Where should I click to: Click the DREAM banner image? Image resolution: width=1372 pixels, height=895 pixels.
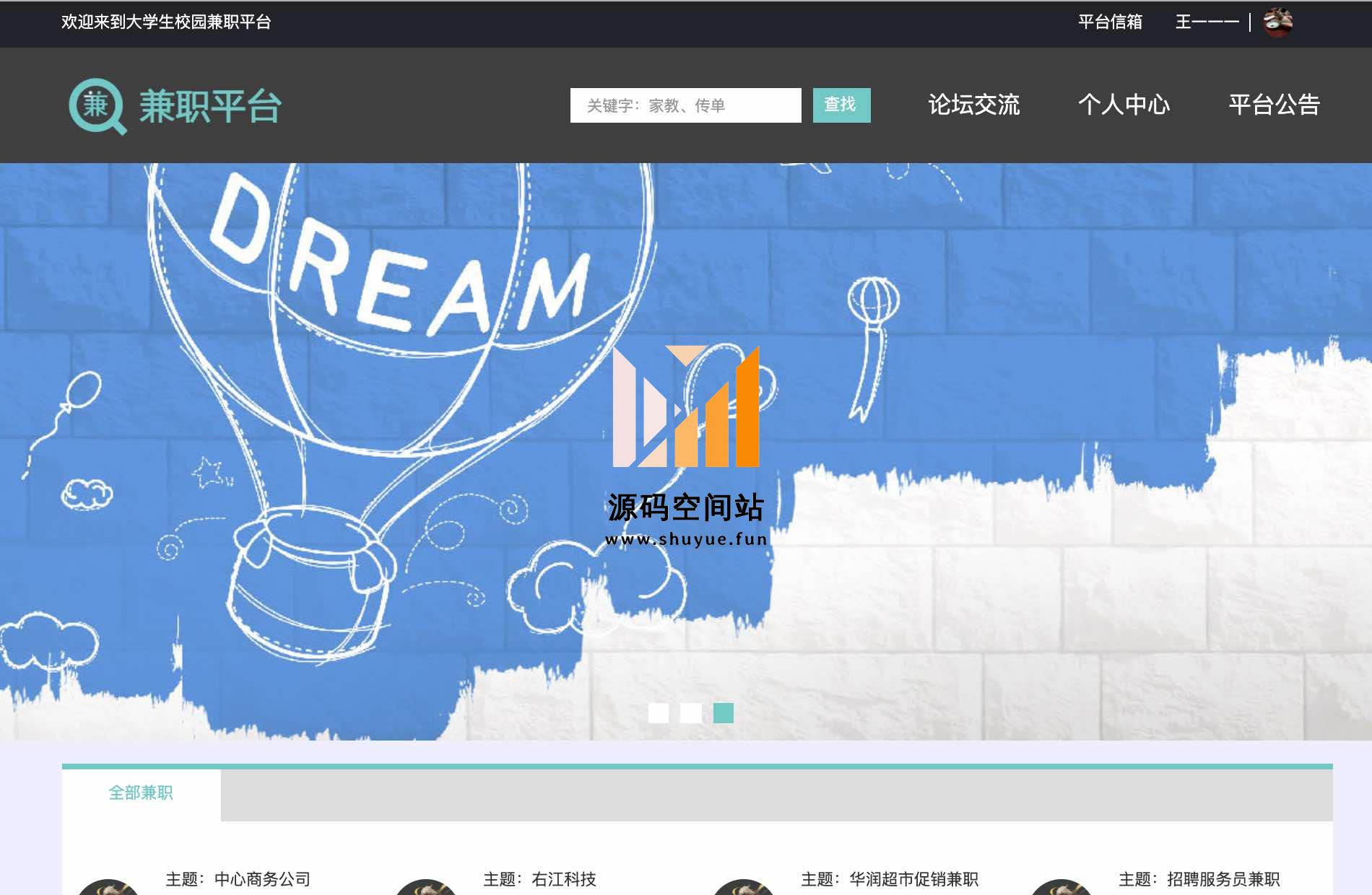[686, 452]
